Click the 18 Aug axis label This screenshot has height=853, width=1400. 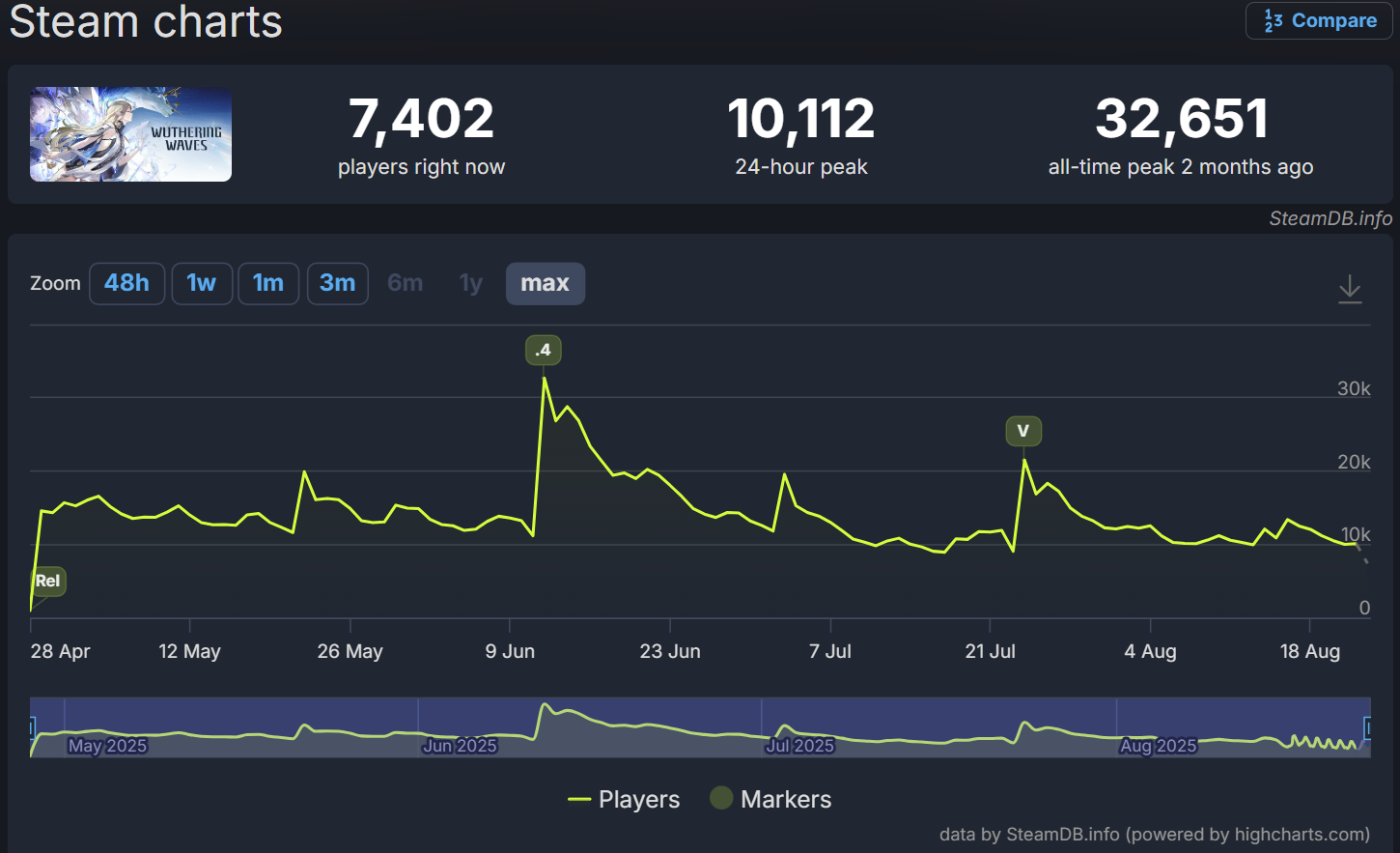pos(1310,651)
